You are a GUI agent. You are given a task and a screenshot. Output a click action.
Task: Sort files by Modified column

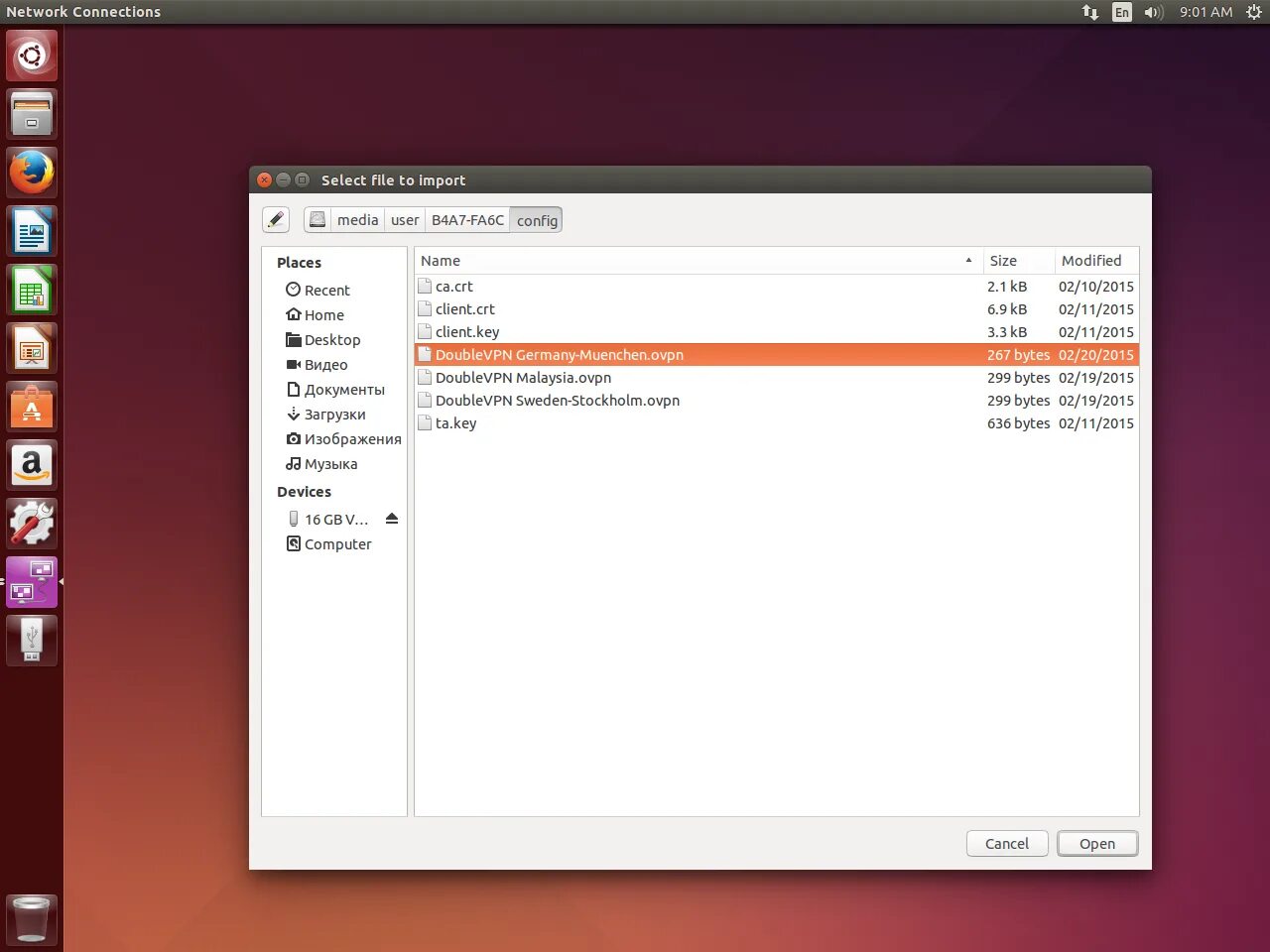pos(1096,261)
